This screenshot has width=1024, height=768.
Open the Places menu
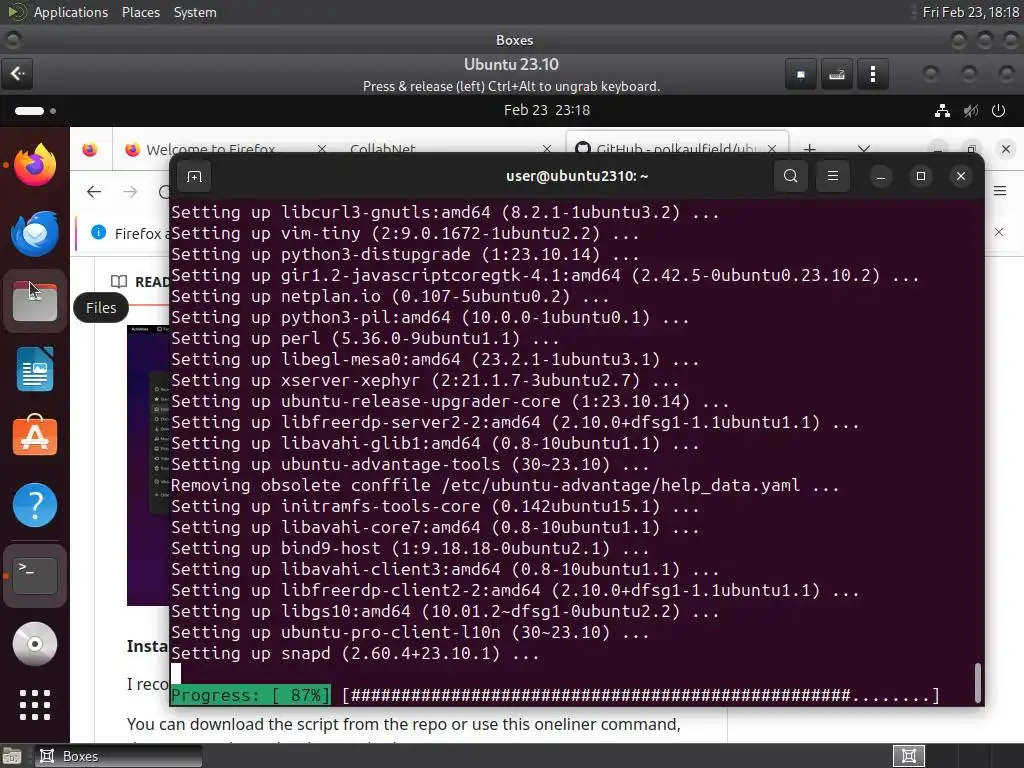click(x=141, y=12)
